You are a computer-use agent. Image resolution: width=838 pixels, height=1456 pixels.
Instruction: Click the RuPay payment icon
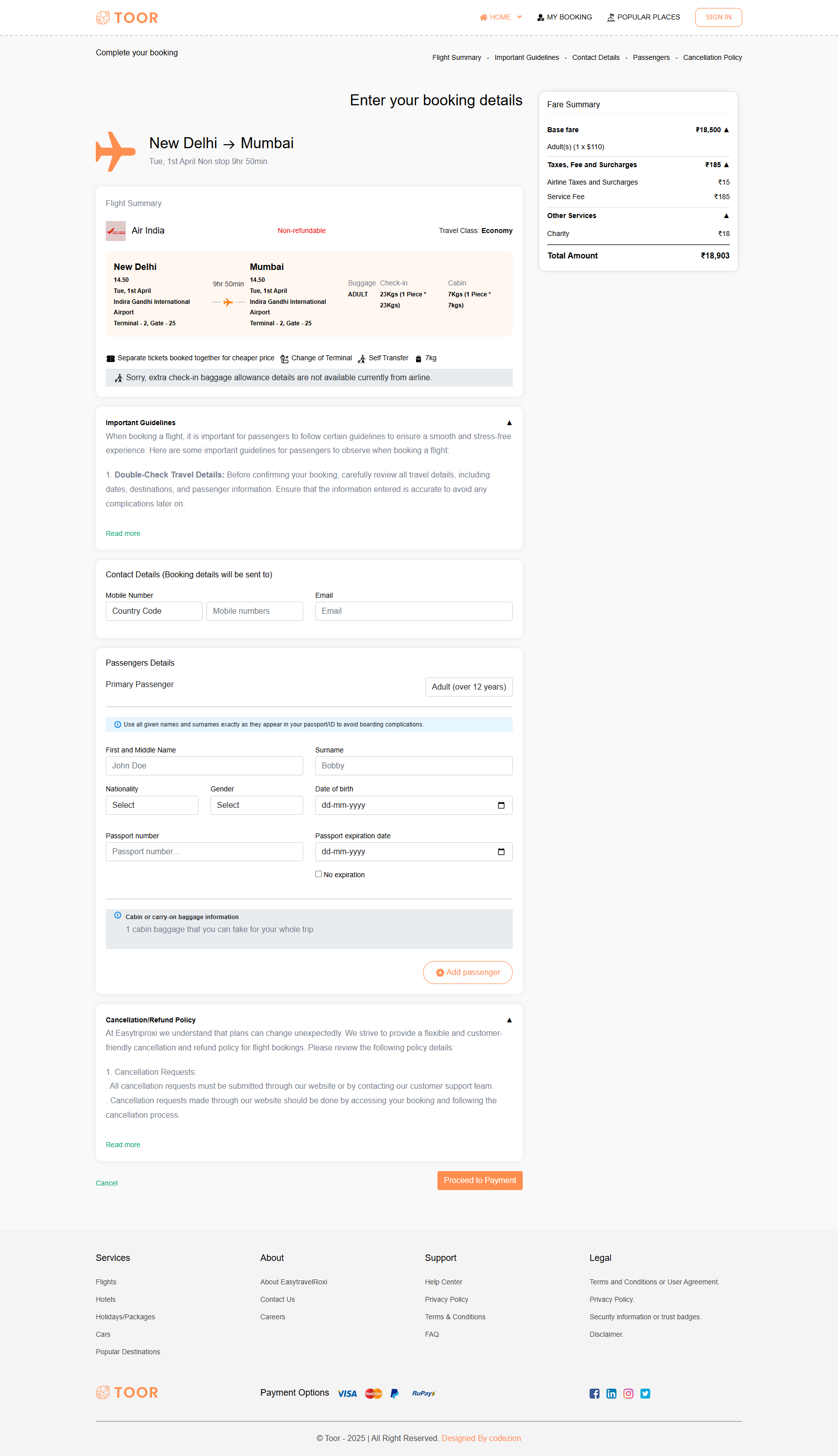pos(423,1393)
